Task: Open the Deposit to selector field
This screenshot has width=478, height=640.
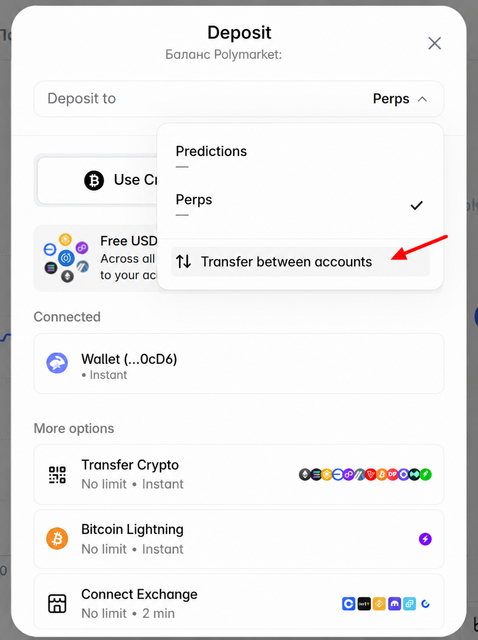Action: (239, 99)
